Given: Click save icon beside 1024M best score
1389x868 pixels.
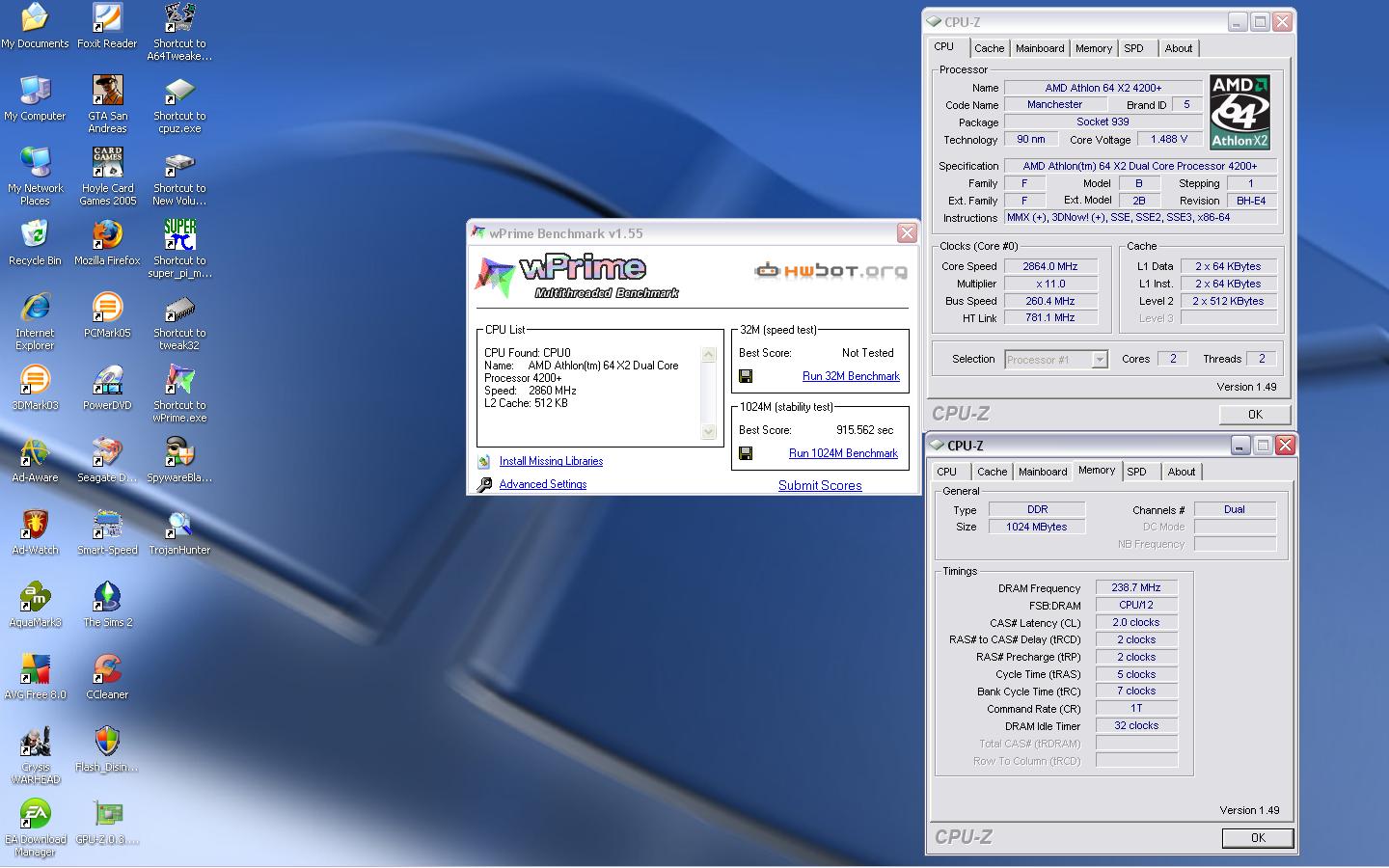Looking at the screenshot, I should pyautogui.click(x=746, y=453).
